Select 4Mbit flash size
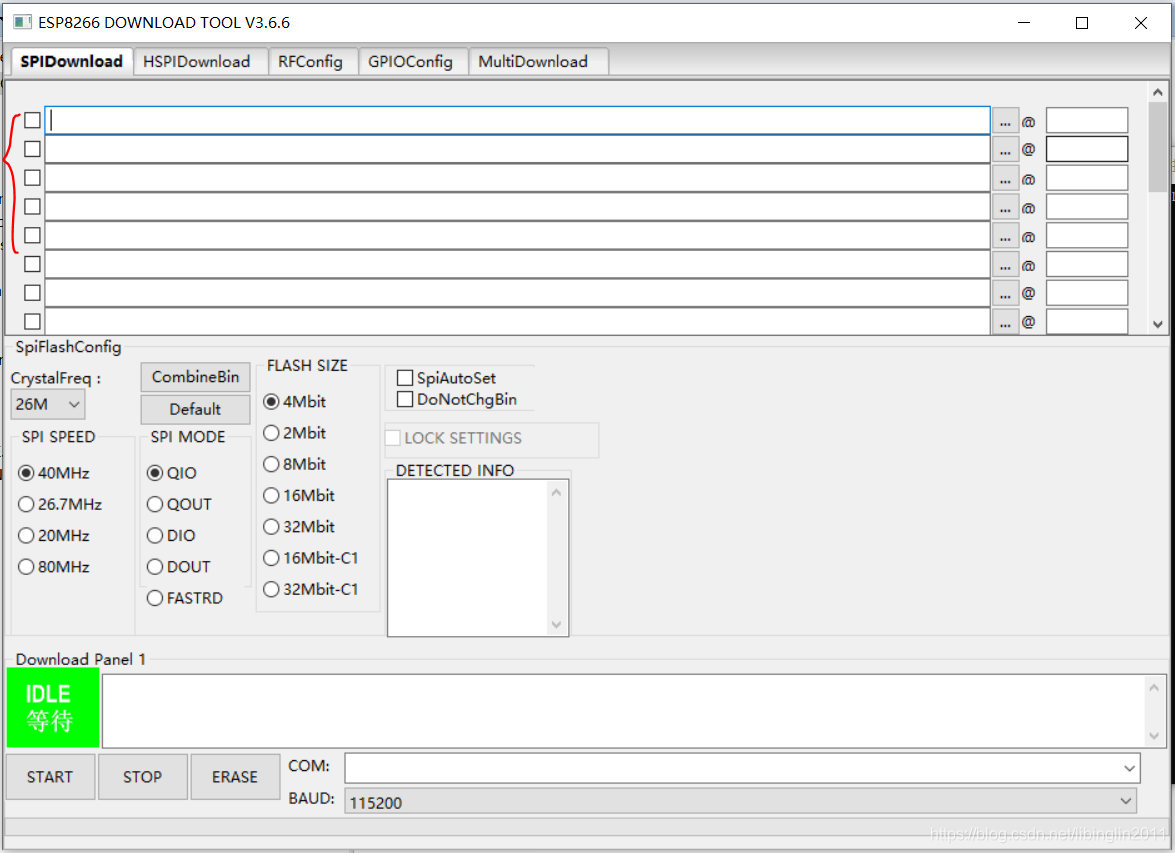This screenshot has height=853, width=1175. tap(294, 402)
